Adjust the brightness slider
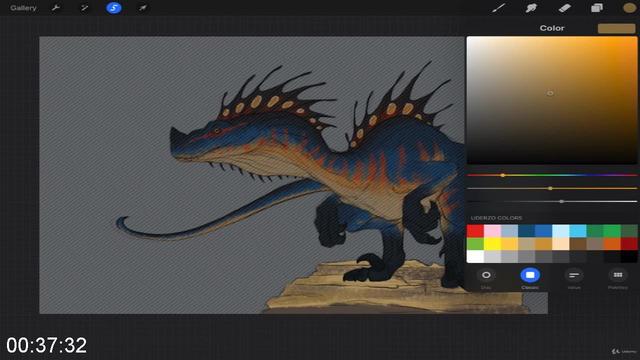Image resolution: width=640 pixels, height=360 pixels. click(x=552, y=201)
